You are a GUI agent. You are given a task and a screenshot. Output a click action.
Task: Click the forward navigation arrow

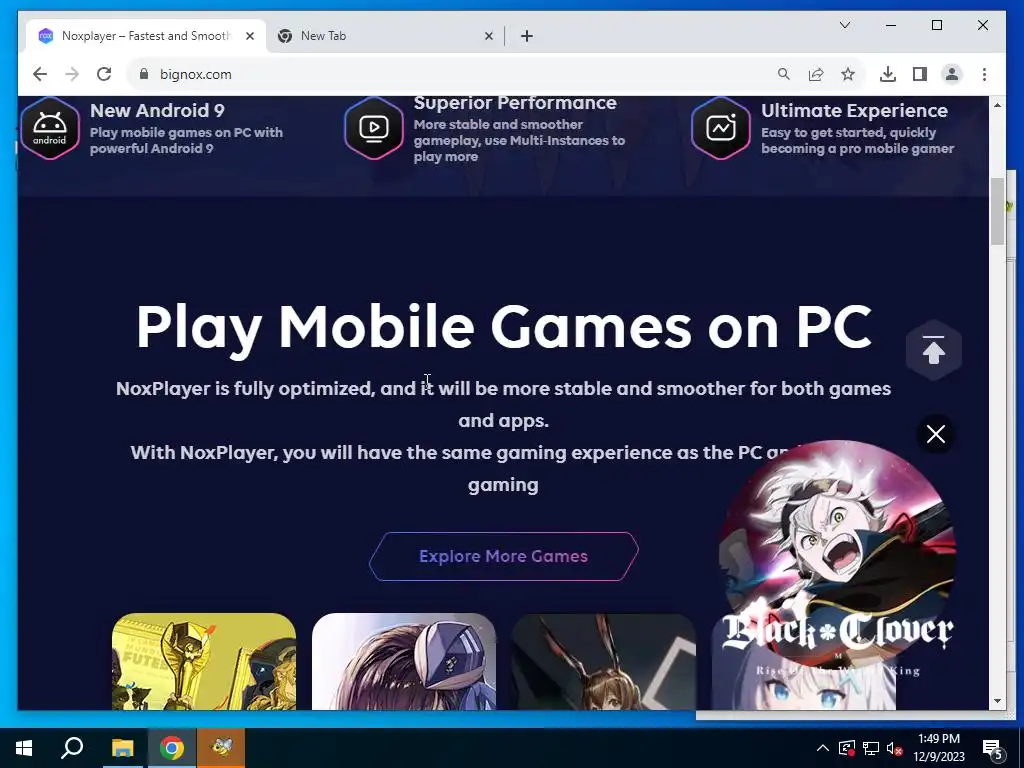[72, 74]
